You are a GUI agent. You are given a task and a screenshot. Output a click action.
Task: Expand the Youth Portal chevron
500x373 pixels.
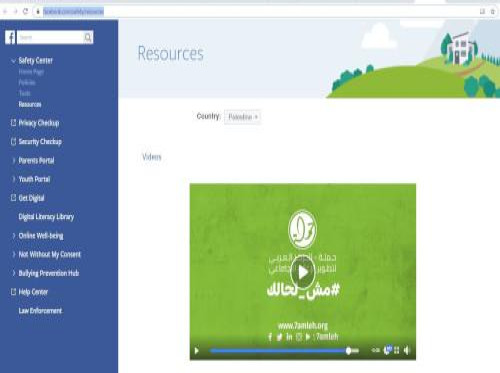[14, 179]
